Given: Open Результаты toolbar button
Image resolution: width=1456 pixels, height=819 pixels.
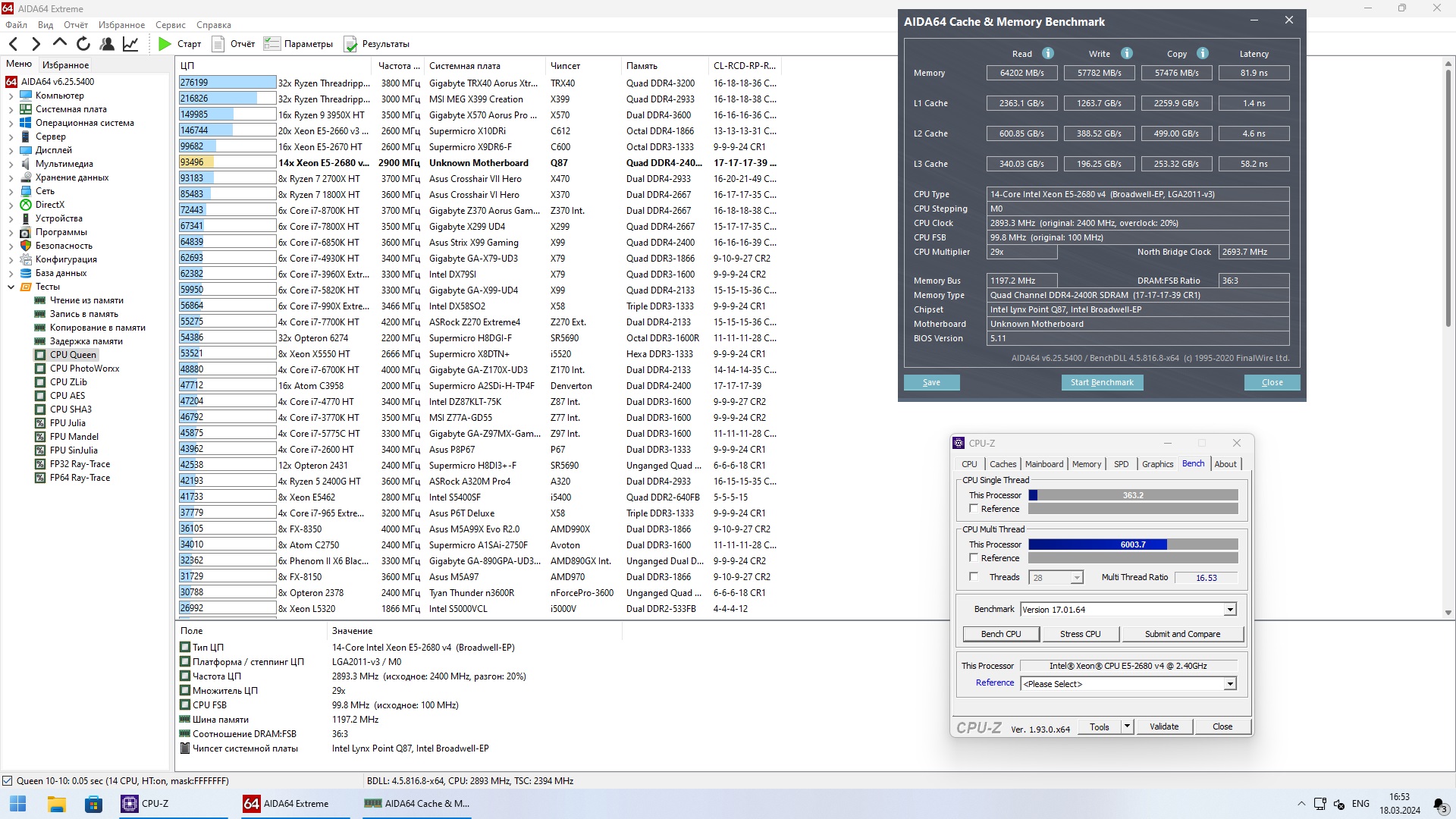Looking at the screenshot, I should (377, 44).
